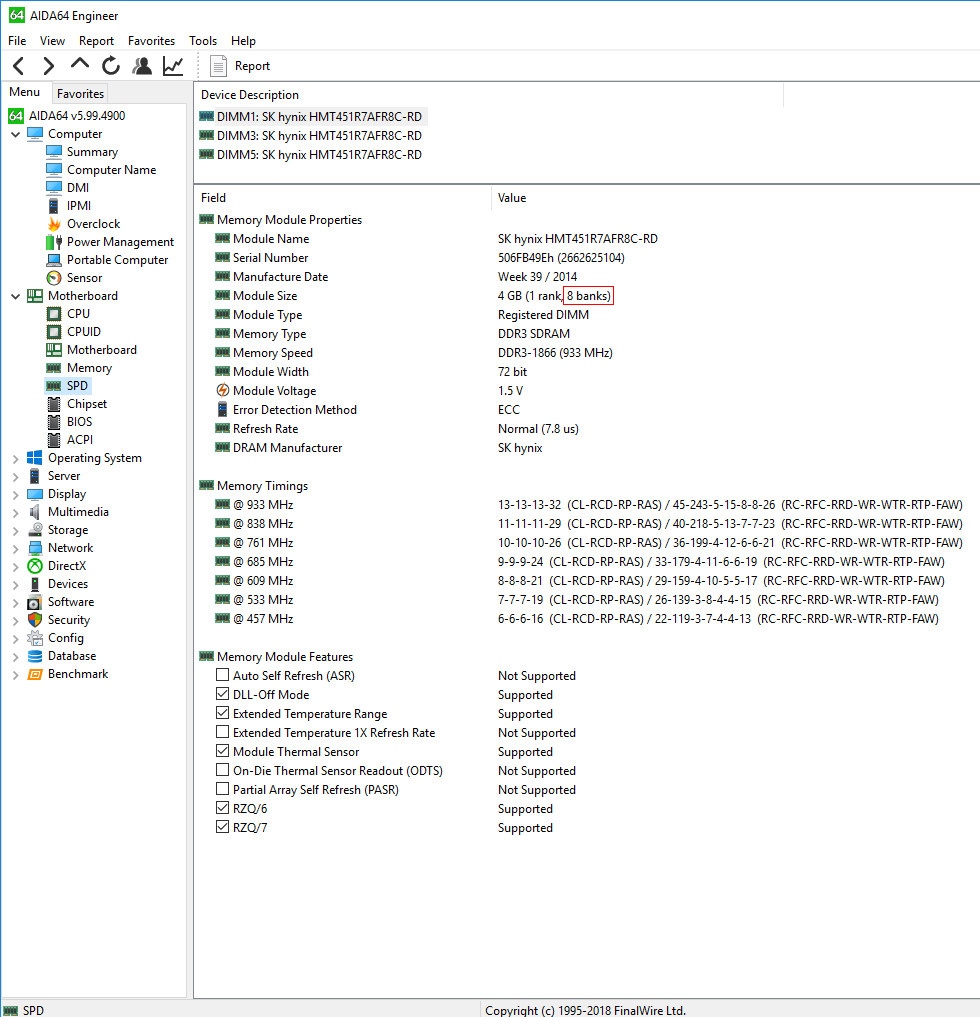Toggle On-Die Thermal Sensor Readout checkbox
Image resolution: width=980 pixels, height=1017 pixels.
click(x=222, y=770)
